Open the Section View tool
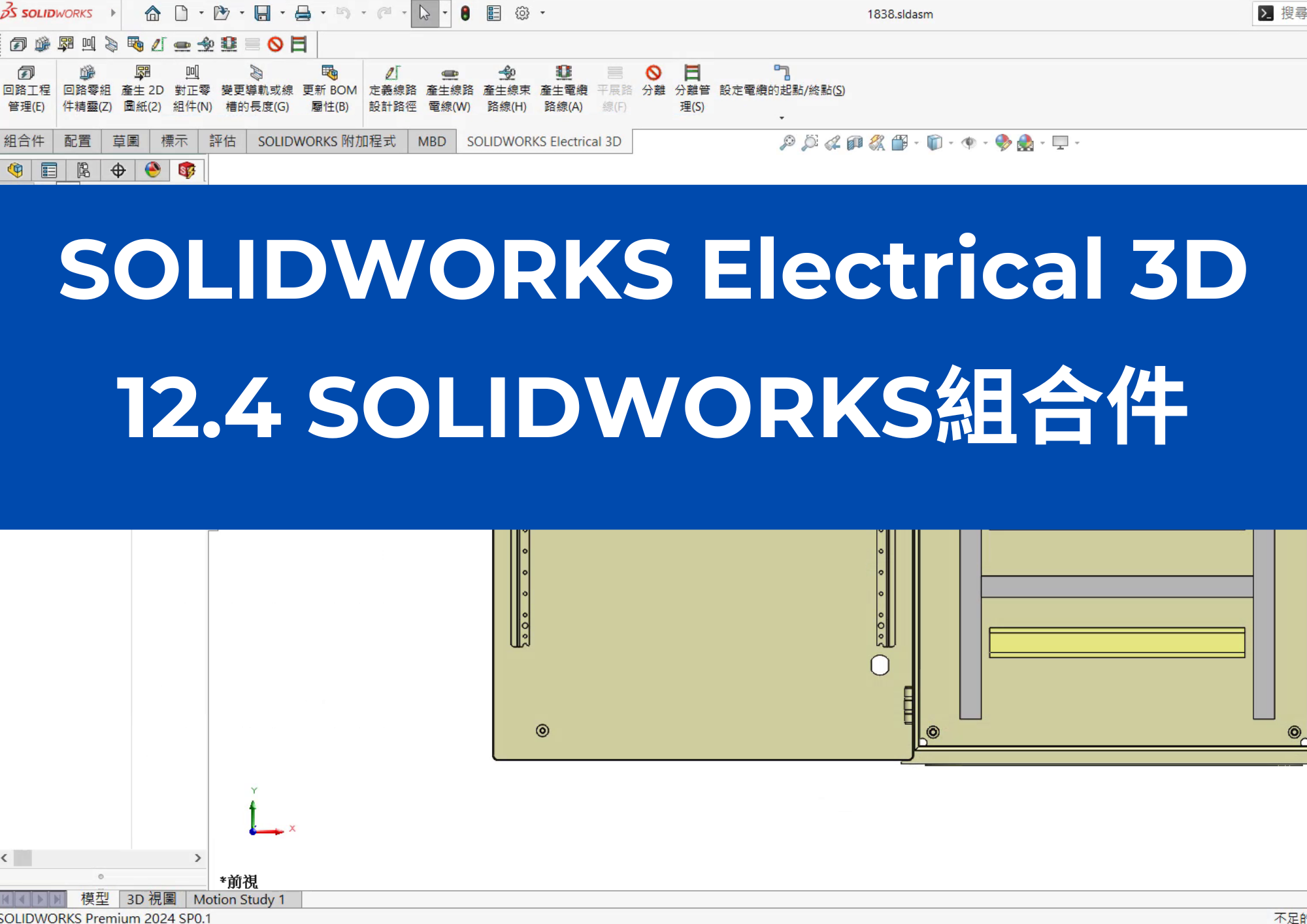The image size is (1307, 924). pyautogui.click(x=854, y=142)
